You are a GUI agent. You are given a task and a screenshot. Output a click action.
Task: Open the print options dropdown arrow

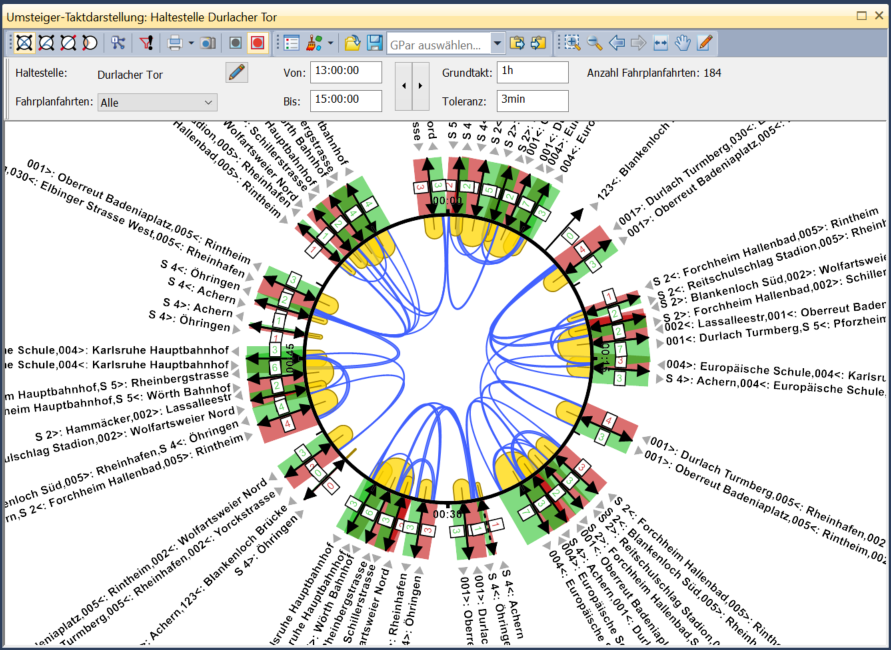click(190, 43)
